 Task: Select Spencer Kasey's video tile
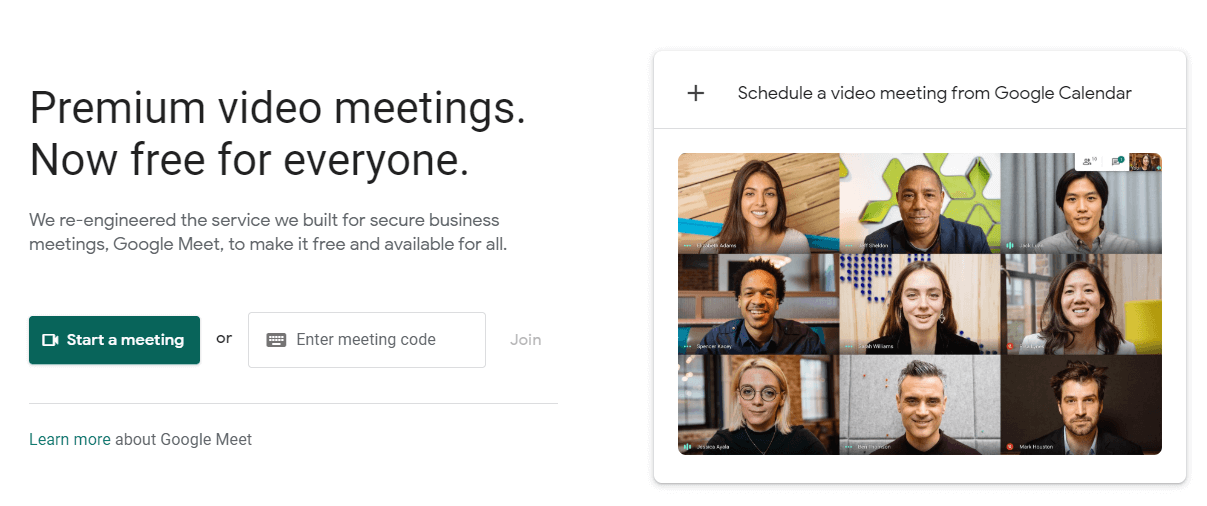point(759,303)
